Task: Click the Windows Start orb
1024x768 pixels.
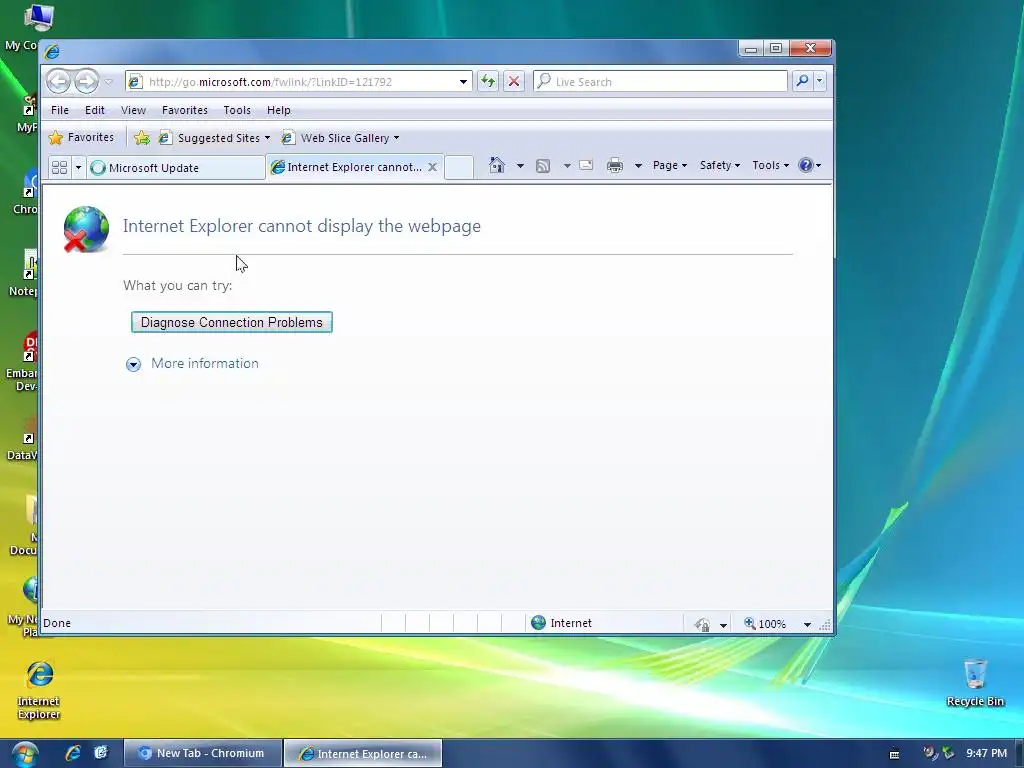Action: click(x=25, y=754)
